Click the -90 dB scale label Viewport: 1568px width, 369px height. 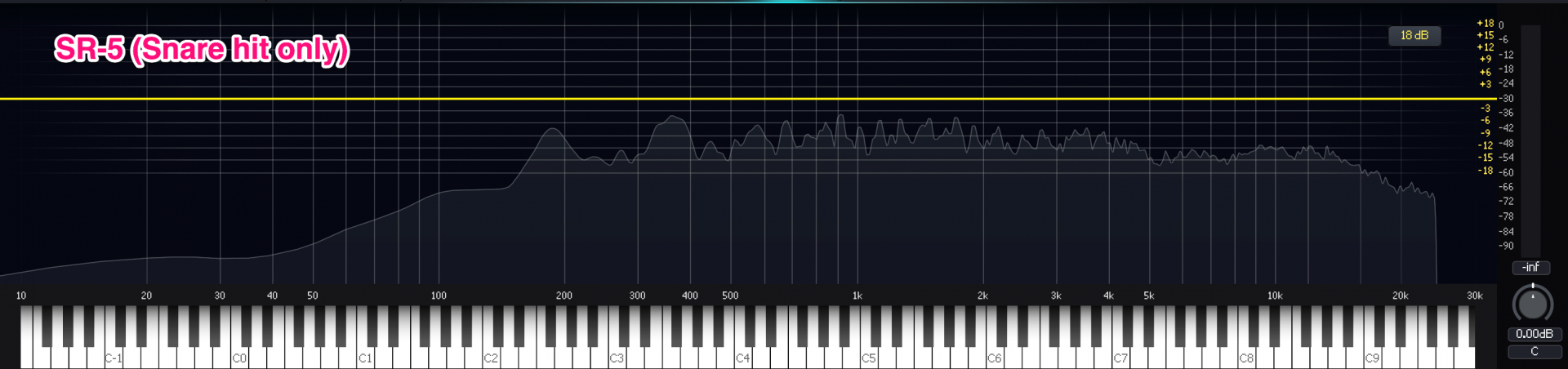[x=1506, y=246]
